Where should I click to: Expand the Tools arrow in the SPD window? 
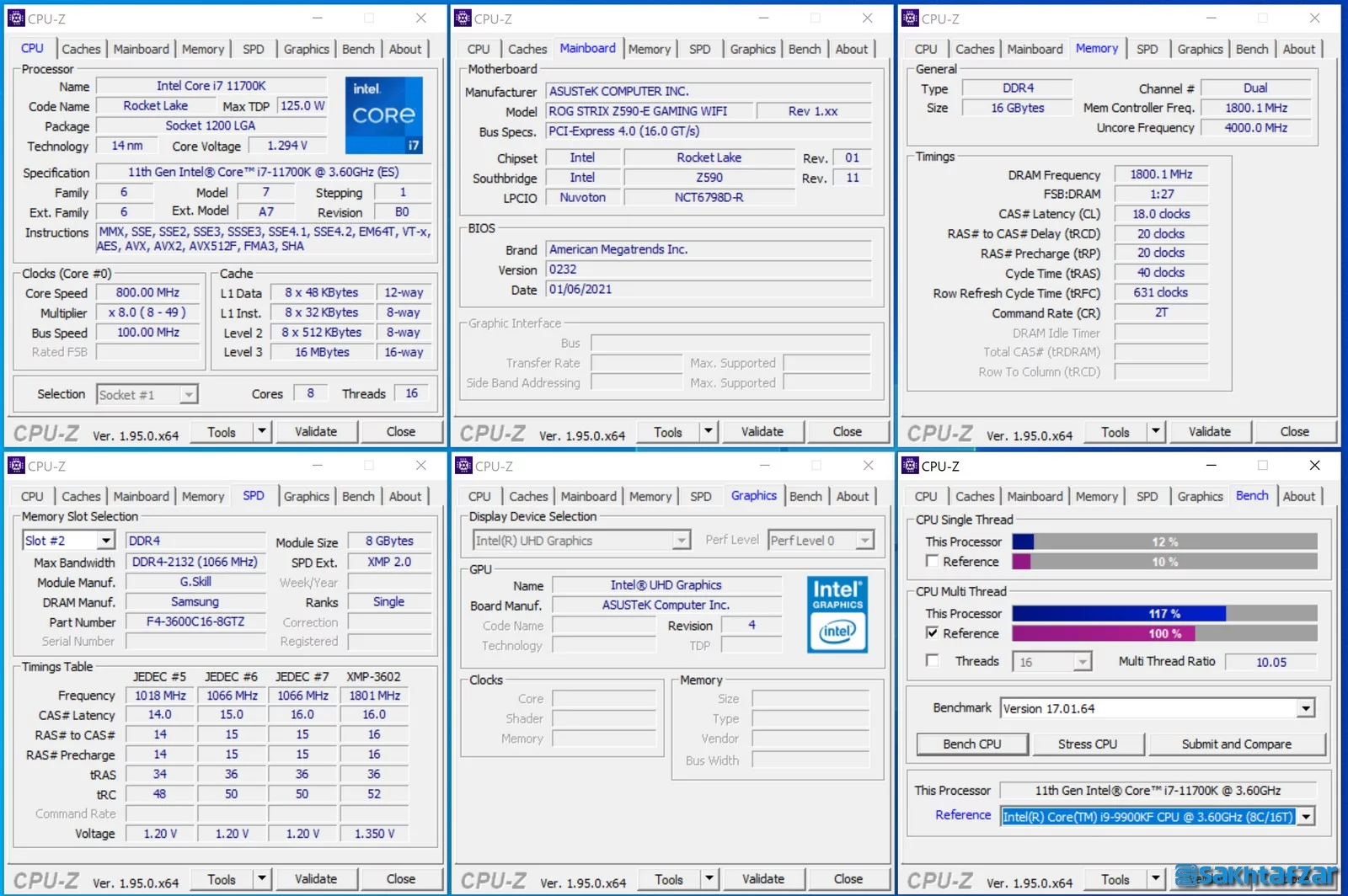pos(261,879)
